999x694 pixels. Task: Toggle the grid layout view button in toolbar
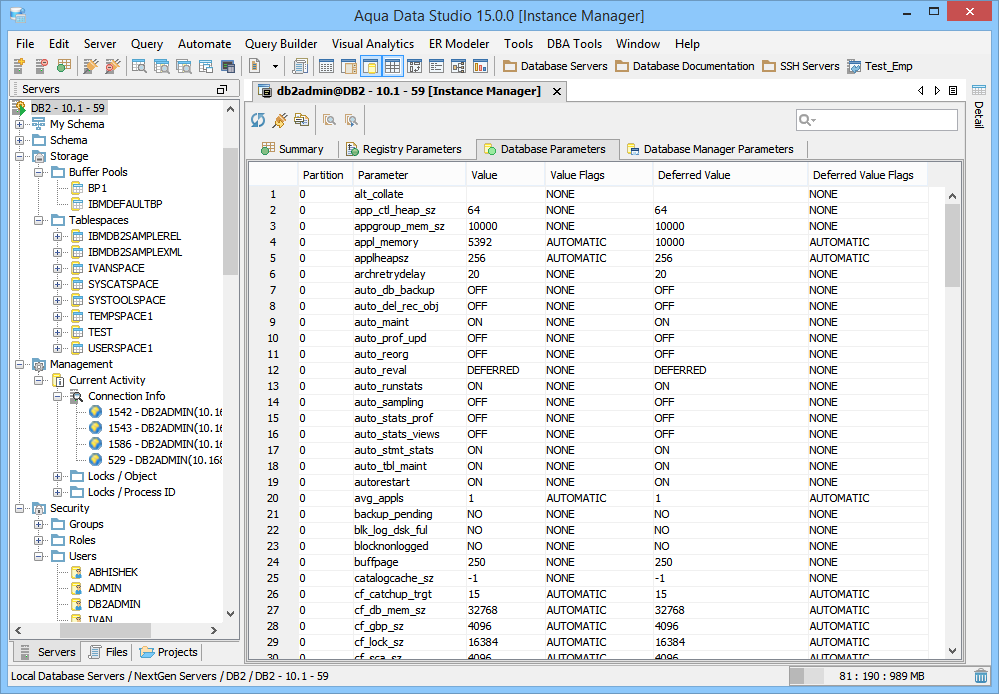393,67
